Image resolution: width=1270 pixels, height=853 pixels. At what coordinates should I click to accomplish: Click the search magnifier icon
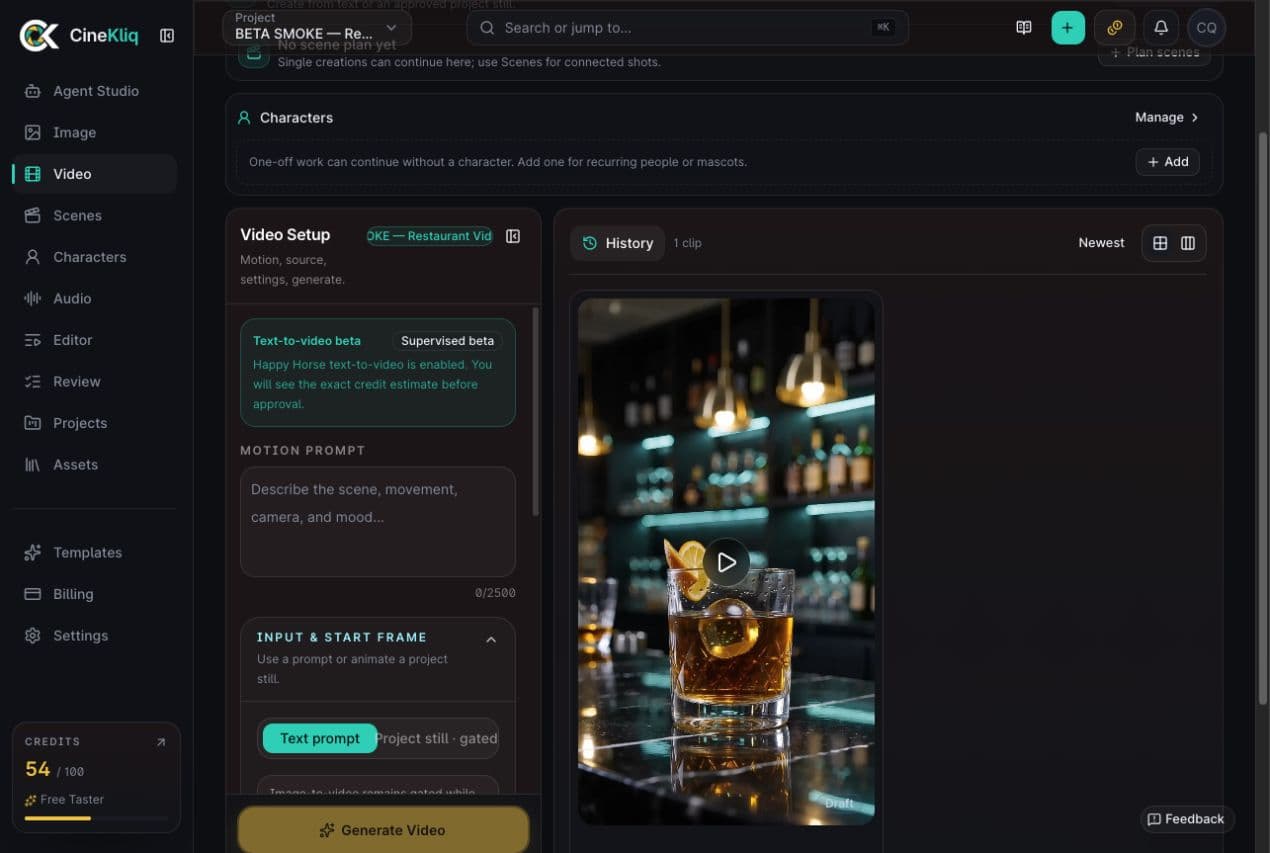click(487, 28)
